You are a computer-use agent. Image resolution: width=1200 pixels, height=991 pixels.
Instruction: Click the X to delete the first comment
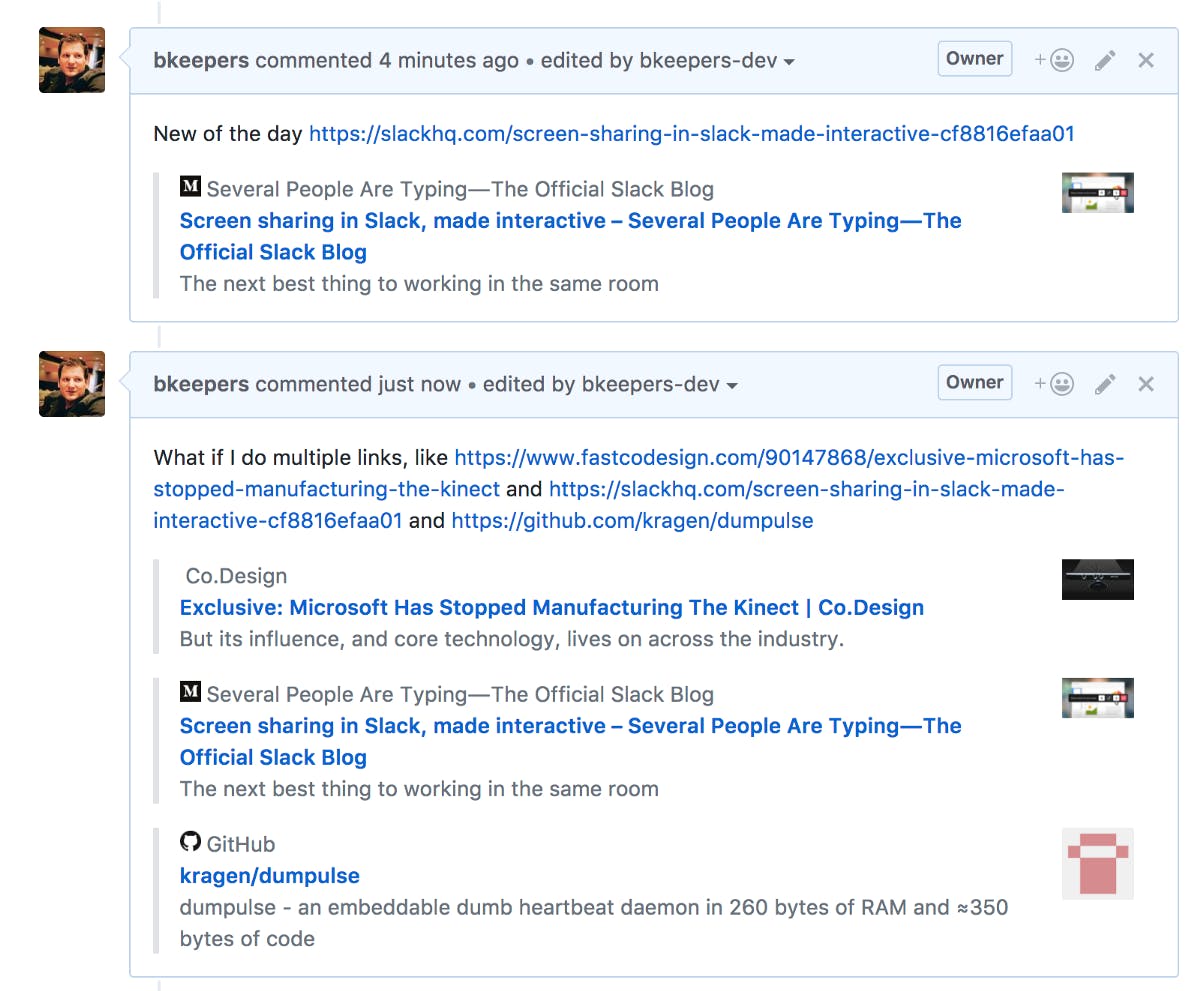pos(1145,59)
